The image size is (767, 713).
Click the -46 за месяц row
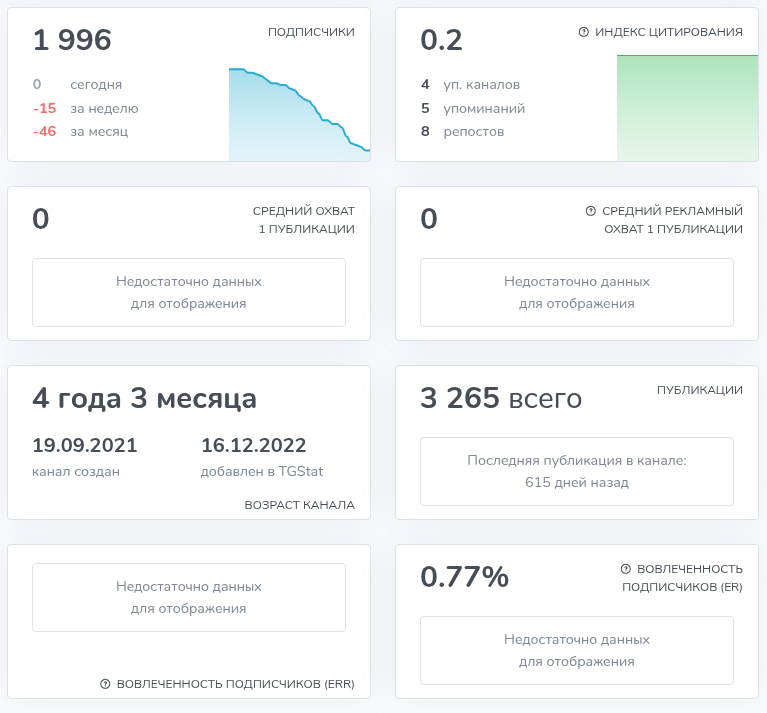pos(80,132)
